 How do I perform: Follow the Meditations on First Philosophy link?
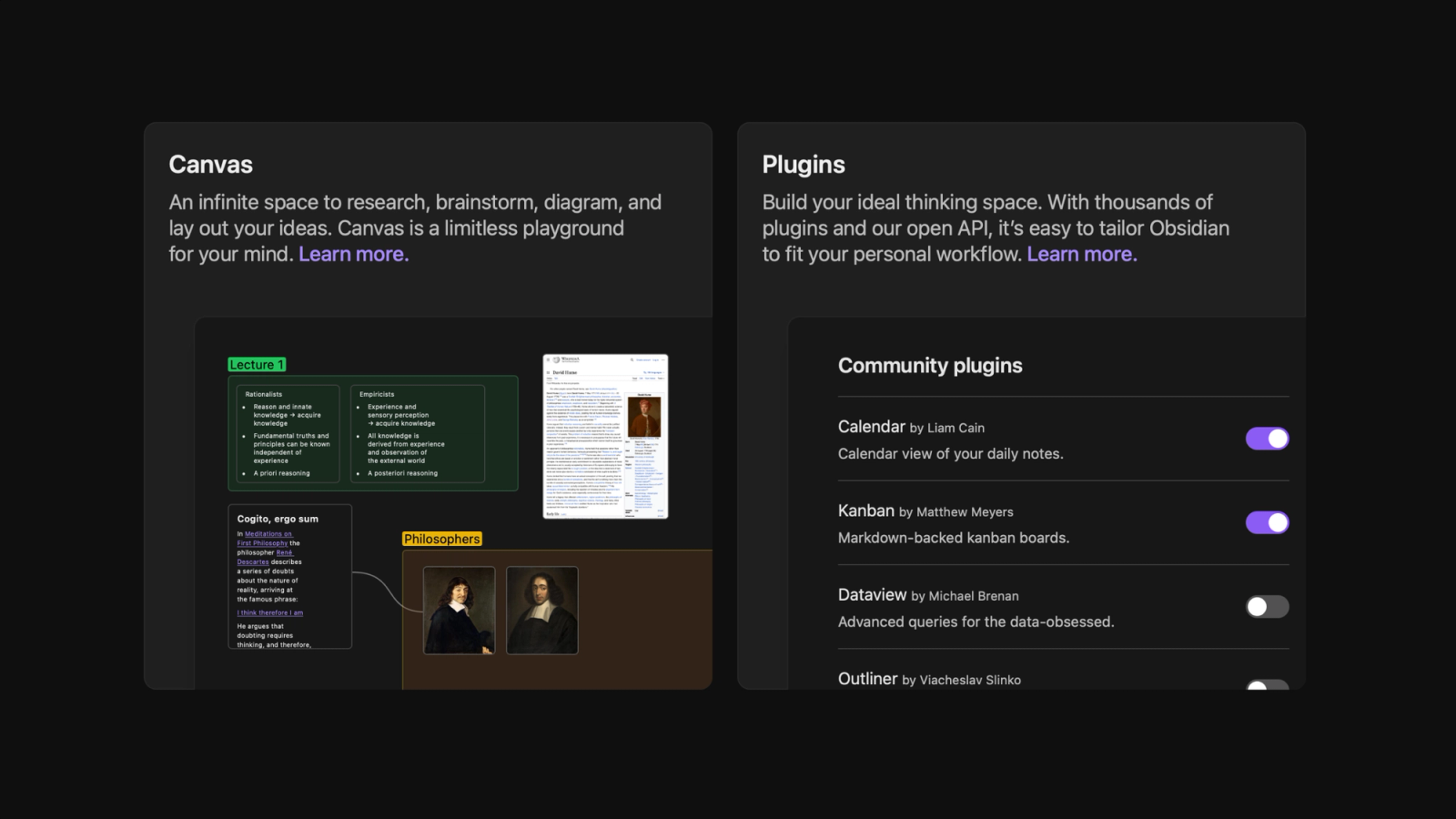(x=265, y=539)
